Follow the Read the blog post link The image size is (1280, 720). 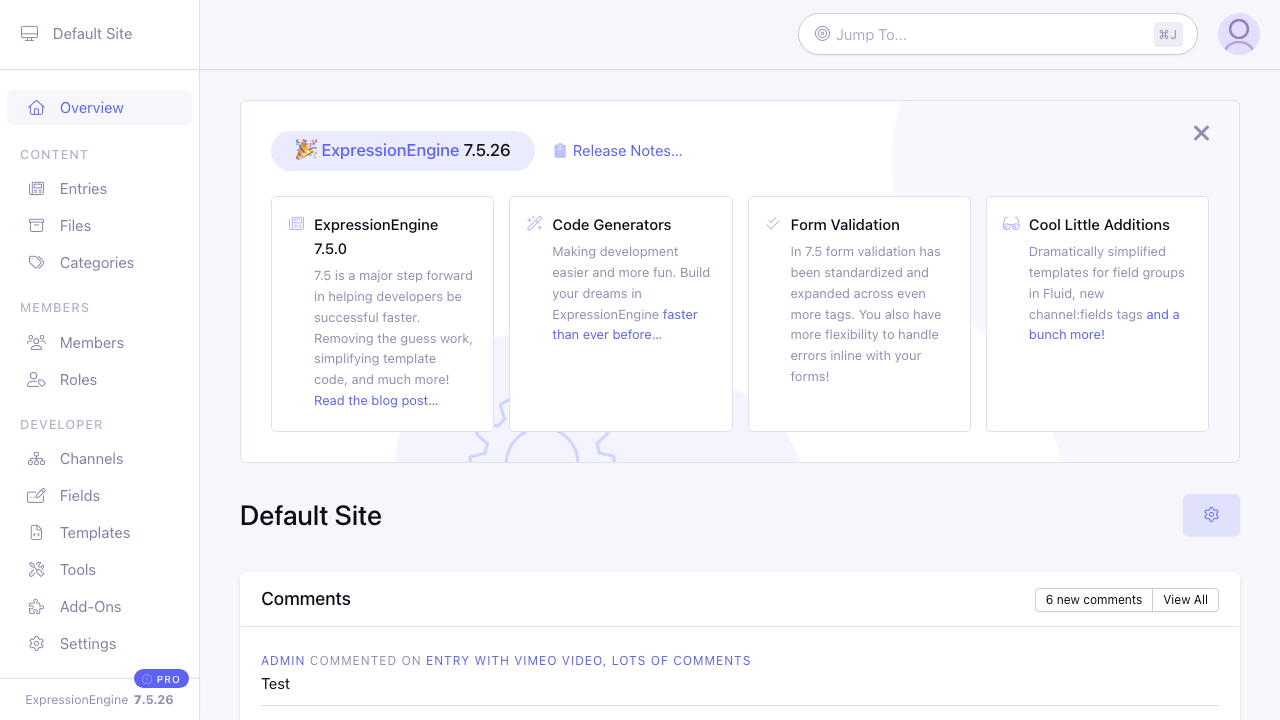(x=376, y=400)
